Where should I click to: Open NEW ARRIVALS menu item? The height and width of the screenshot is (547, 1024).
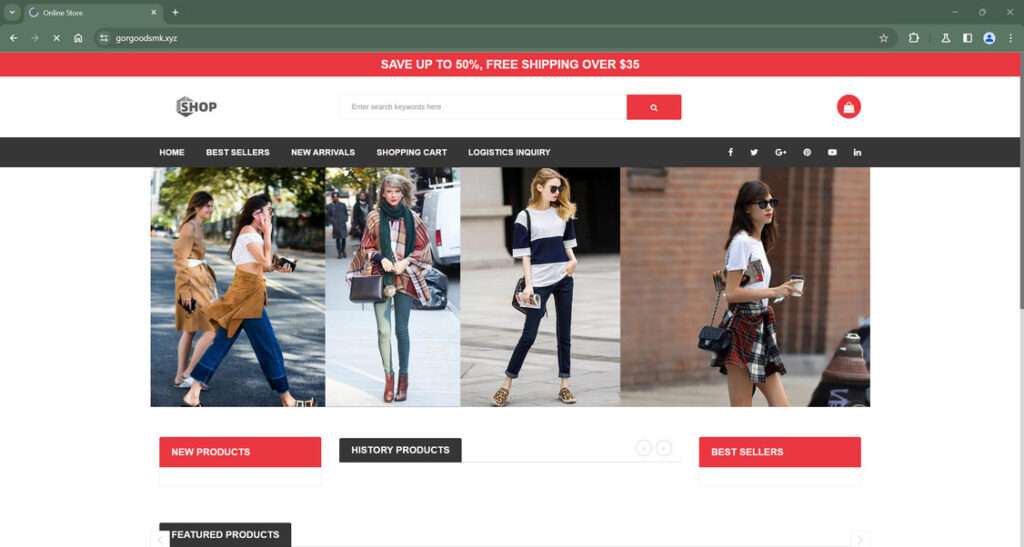click(x=323, y=152)
